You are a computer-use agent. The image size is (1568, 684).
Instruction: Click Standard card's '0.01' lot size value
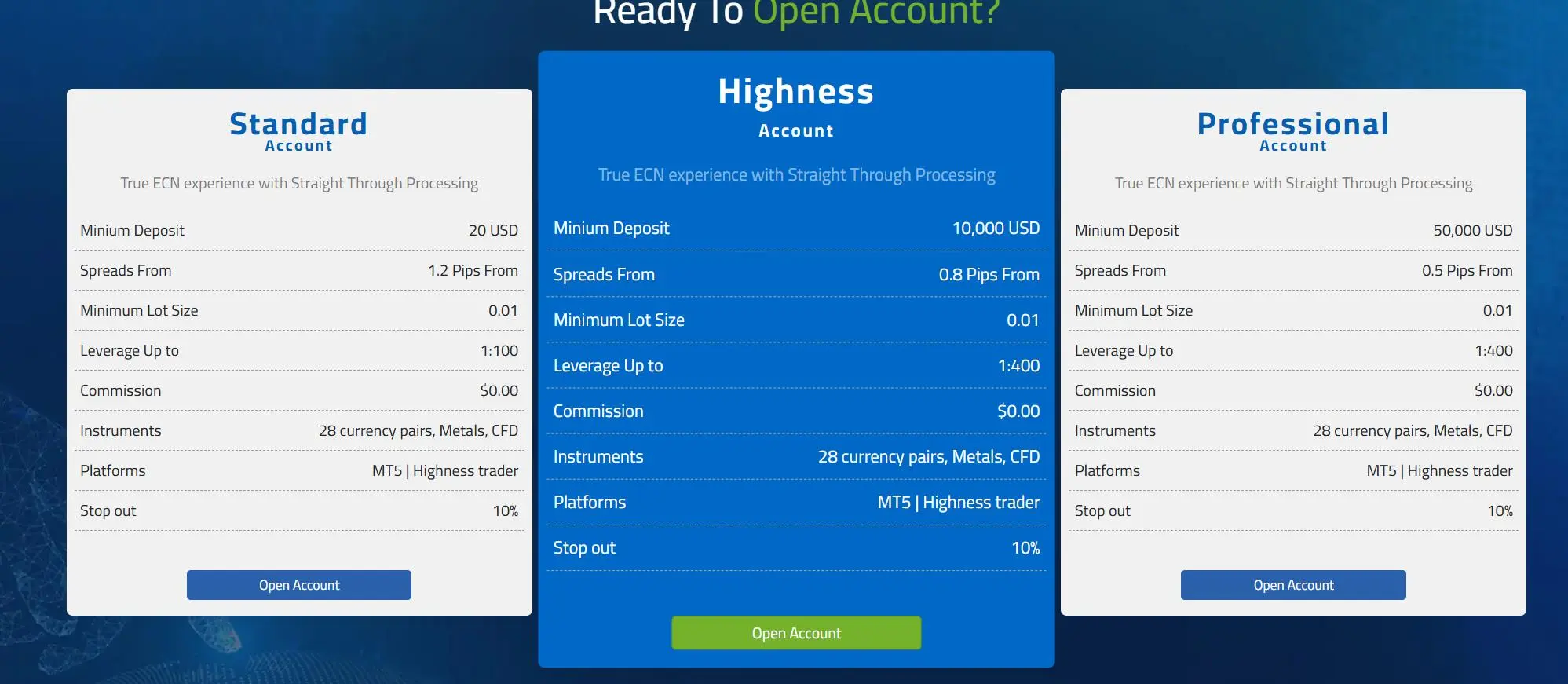(503, 310)
